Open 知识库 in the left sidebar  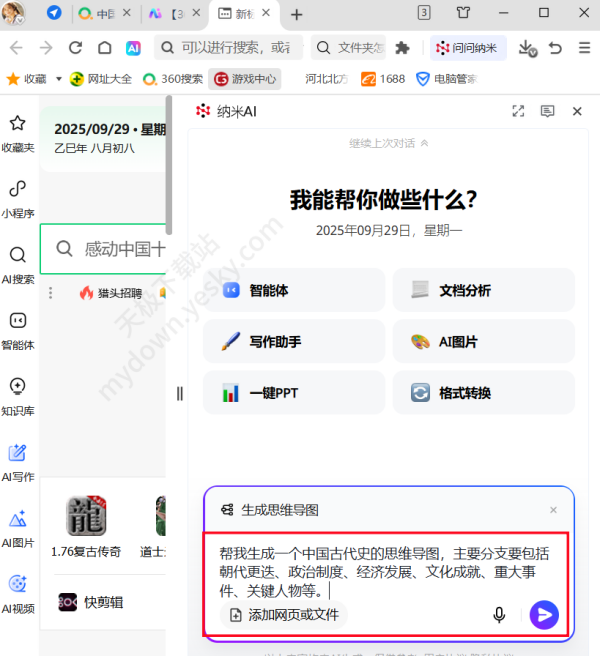click(x=17, y=394)
